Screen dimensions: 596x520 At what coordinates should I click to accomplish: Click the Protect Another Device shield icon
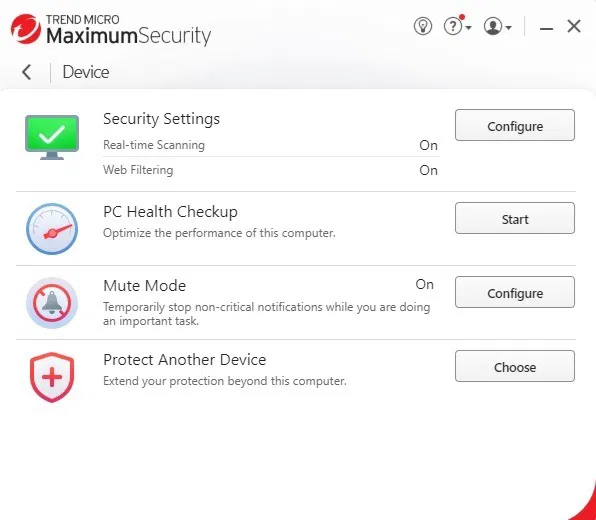(x=52, y=377)
